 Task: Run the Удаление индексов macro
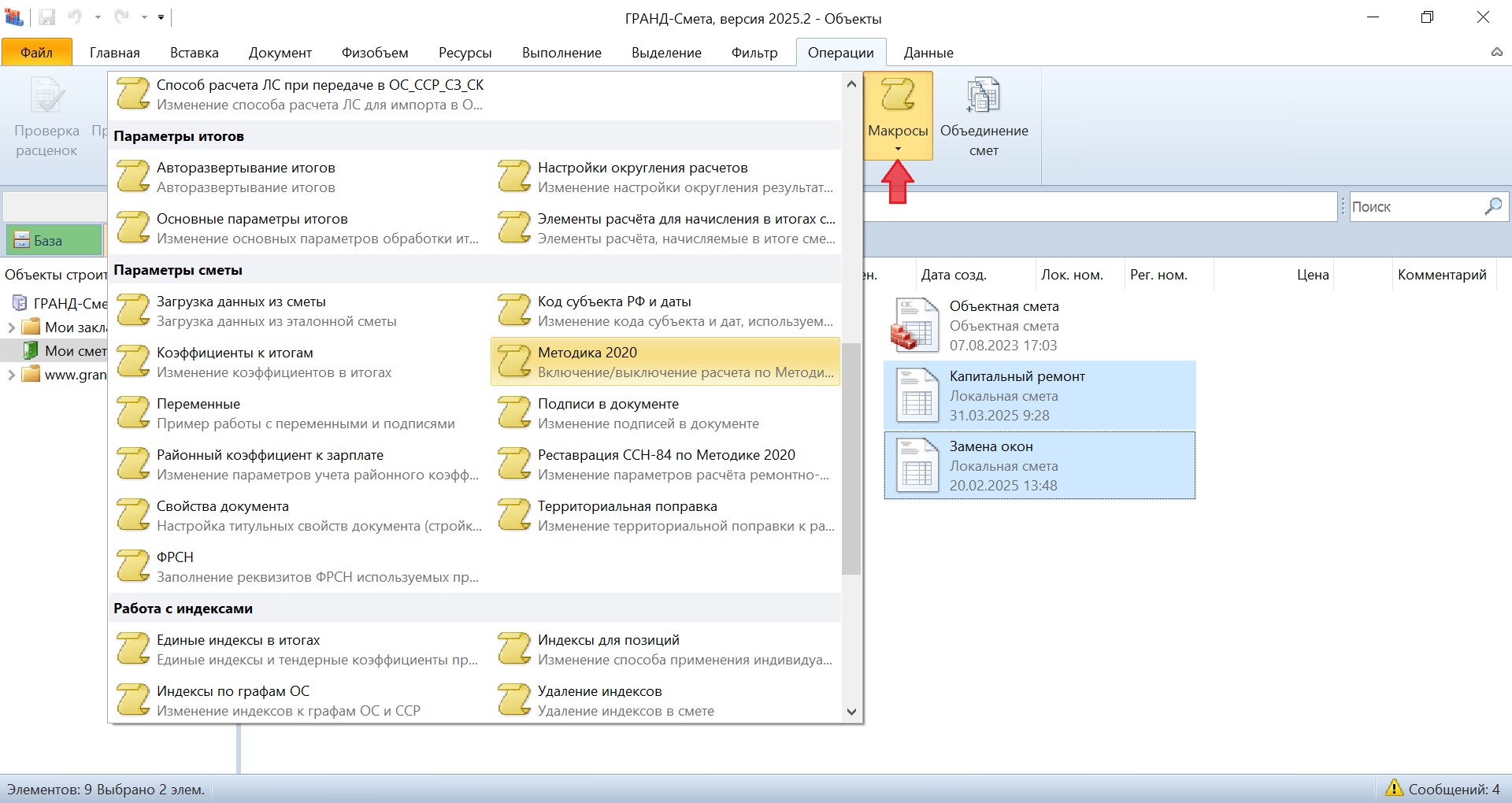pyautogui.click(x=665, y=701)
